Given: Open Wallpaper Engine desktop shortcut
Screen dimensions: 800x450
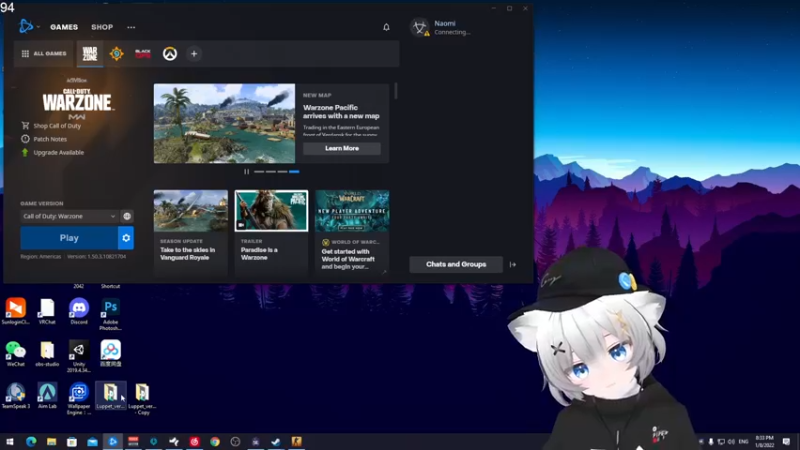Looking at the screenshot, I should click(79, 398).
